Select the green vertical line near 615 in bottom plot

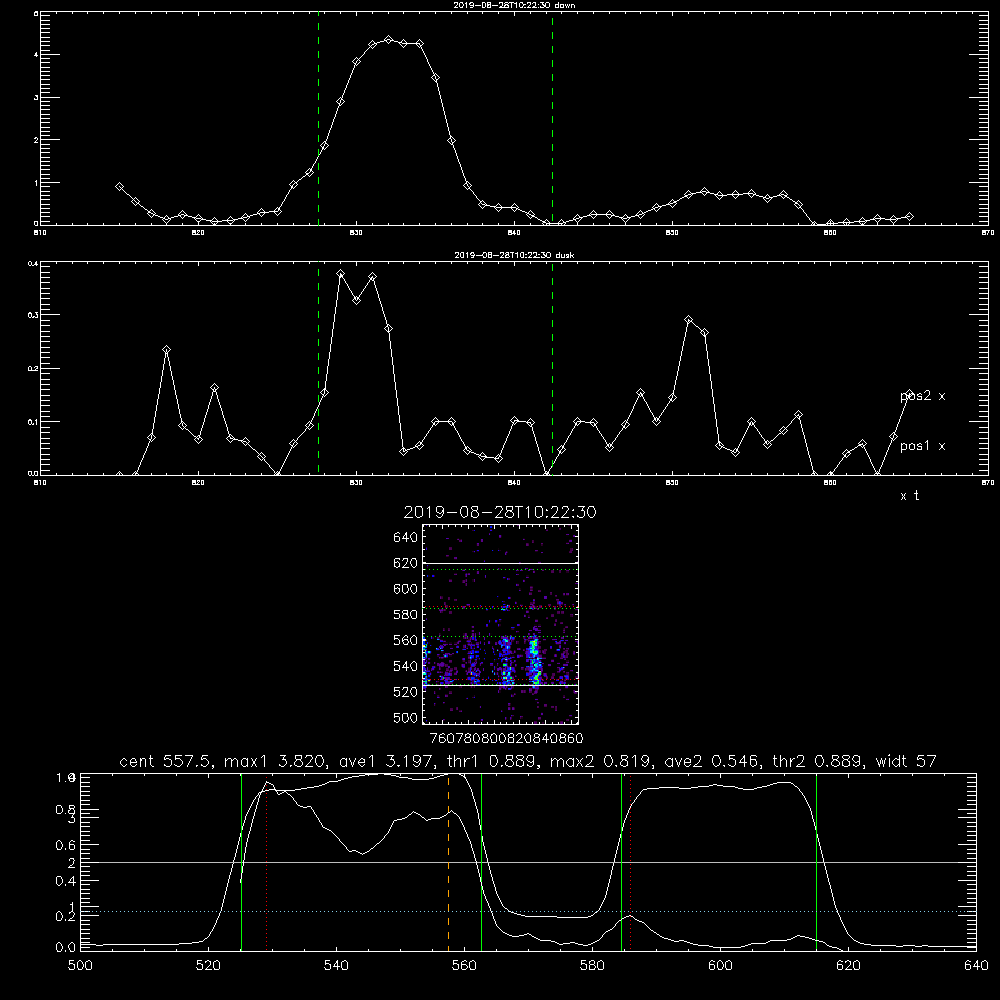816,861
